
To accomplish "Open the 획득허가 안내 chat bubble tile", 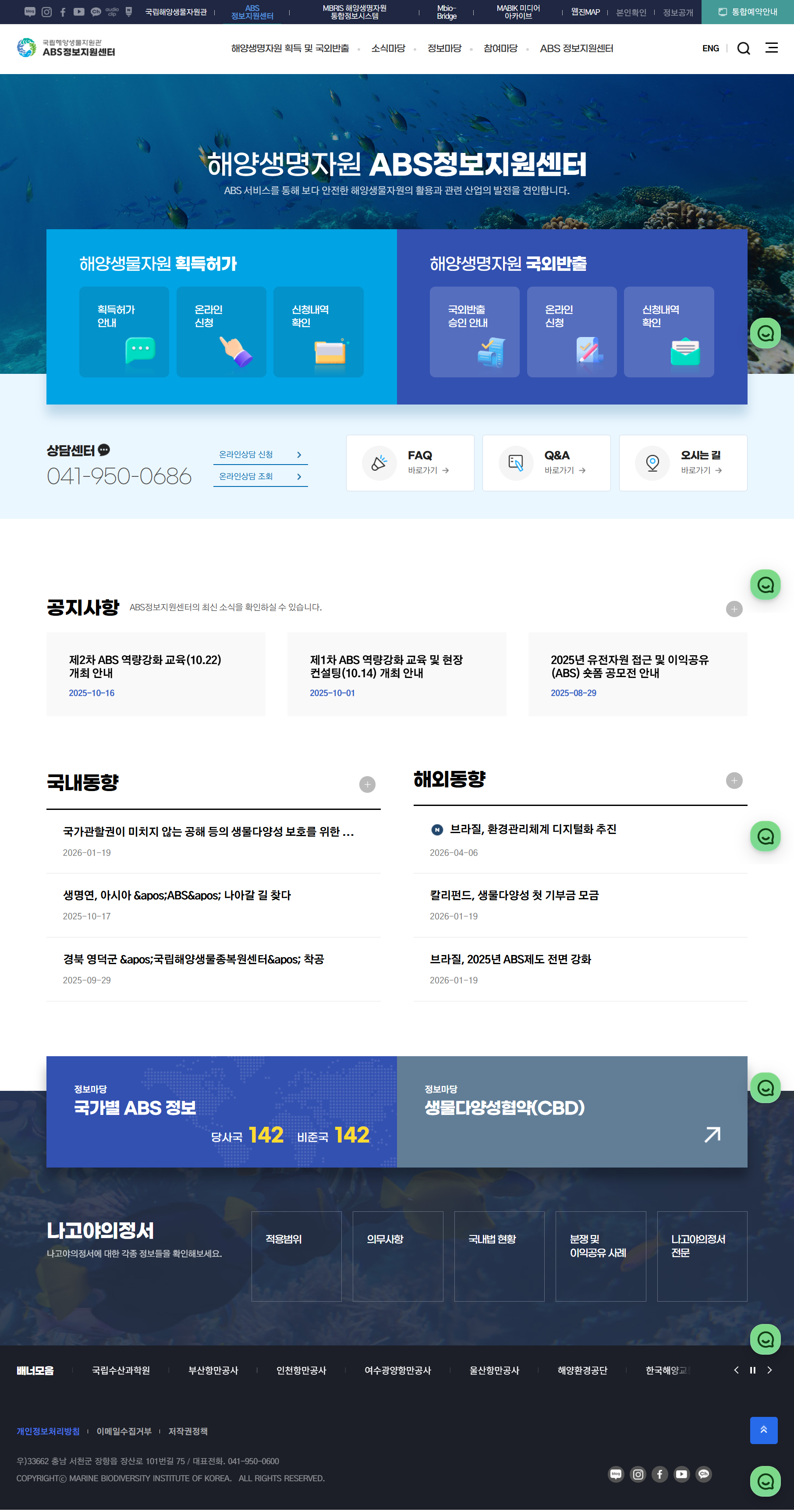I will 124,332.
